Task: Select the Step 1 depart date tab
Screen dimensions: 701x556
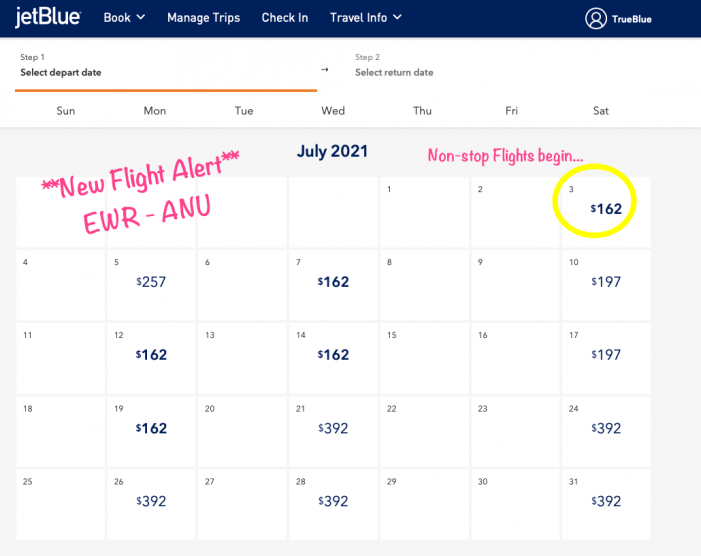Action: [165, 66]
